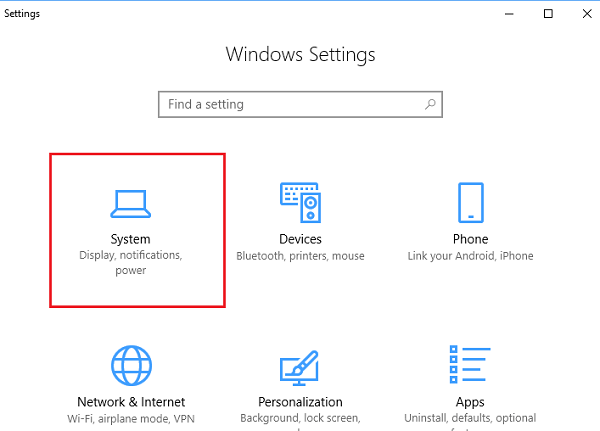This screenshot has height=431, width=600.
Task: Open the Phone icon
Action: pyautogui.click(x=470, y=202)
